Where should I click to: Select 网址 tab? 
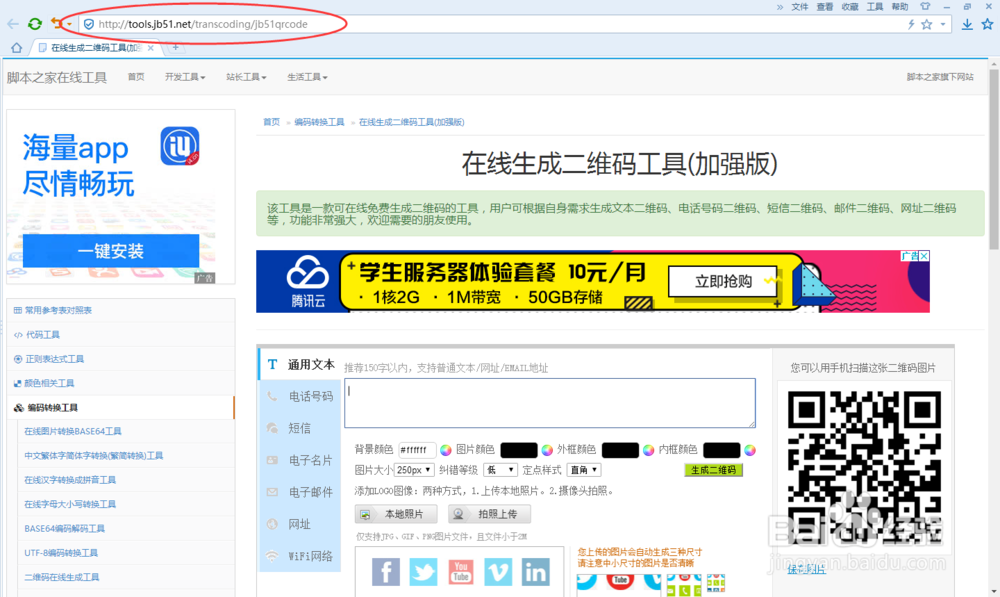click(300, 524)
